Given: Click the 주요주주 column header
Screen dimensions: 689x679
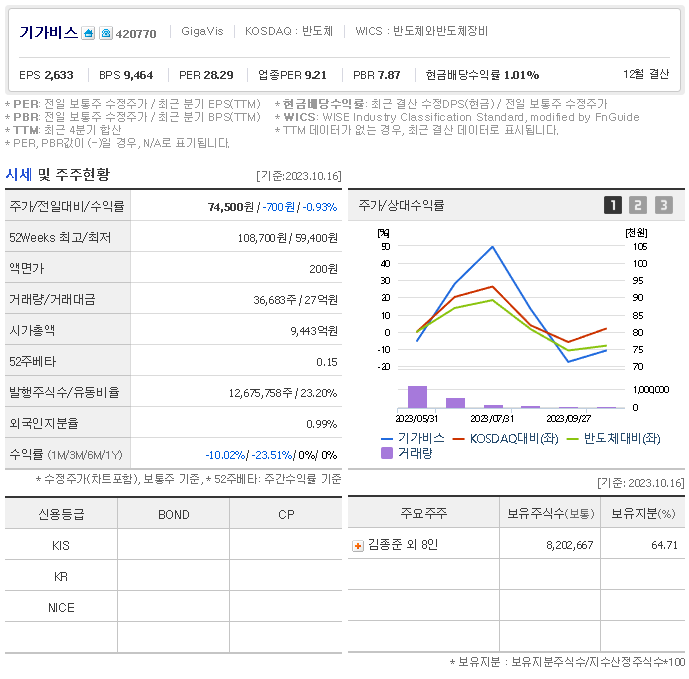Looking at the screenshot, I should tap(424, 513).
